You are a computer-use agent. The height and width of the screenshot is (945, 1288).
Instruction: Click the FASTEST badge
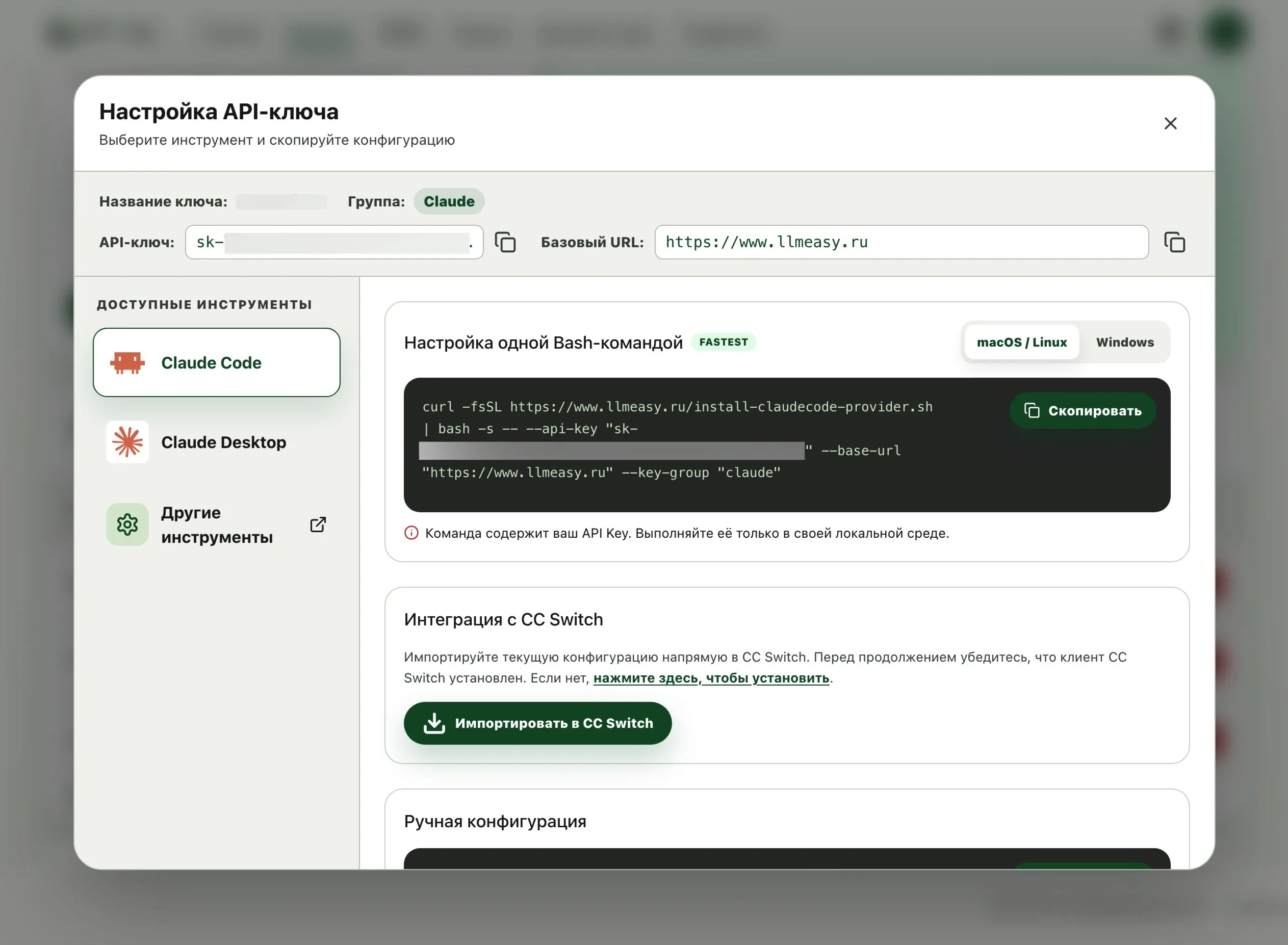(x=723, y=342)
